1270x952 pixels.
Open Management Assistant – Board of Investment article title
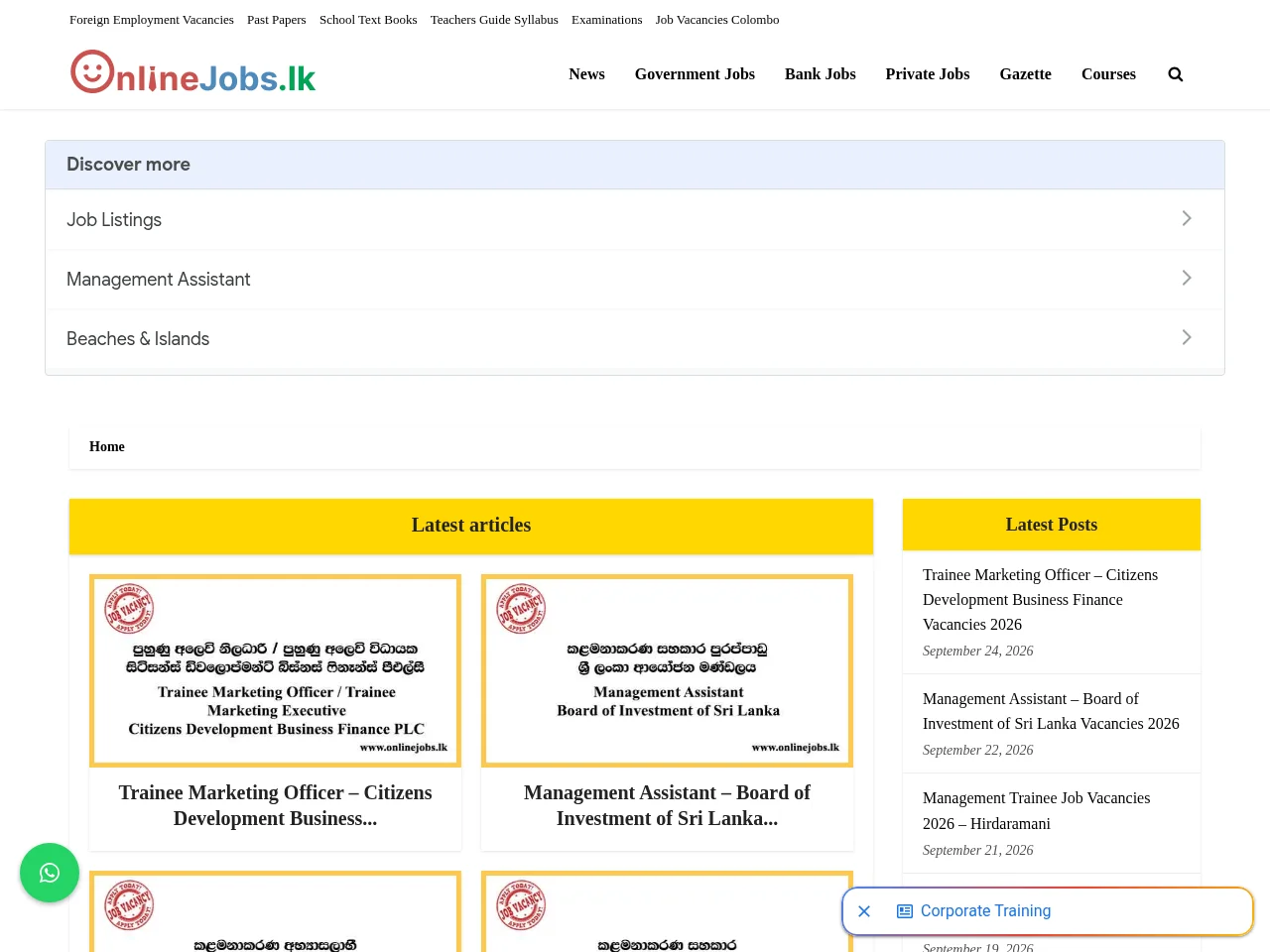(x=667, y=805)
